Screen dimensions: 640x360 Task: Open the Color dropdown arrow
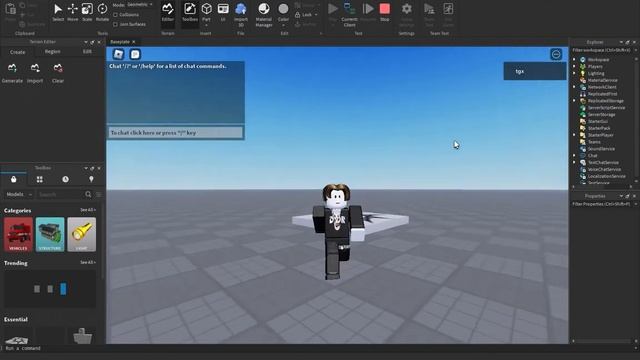(283, 26)
